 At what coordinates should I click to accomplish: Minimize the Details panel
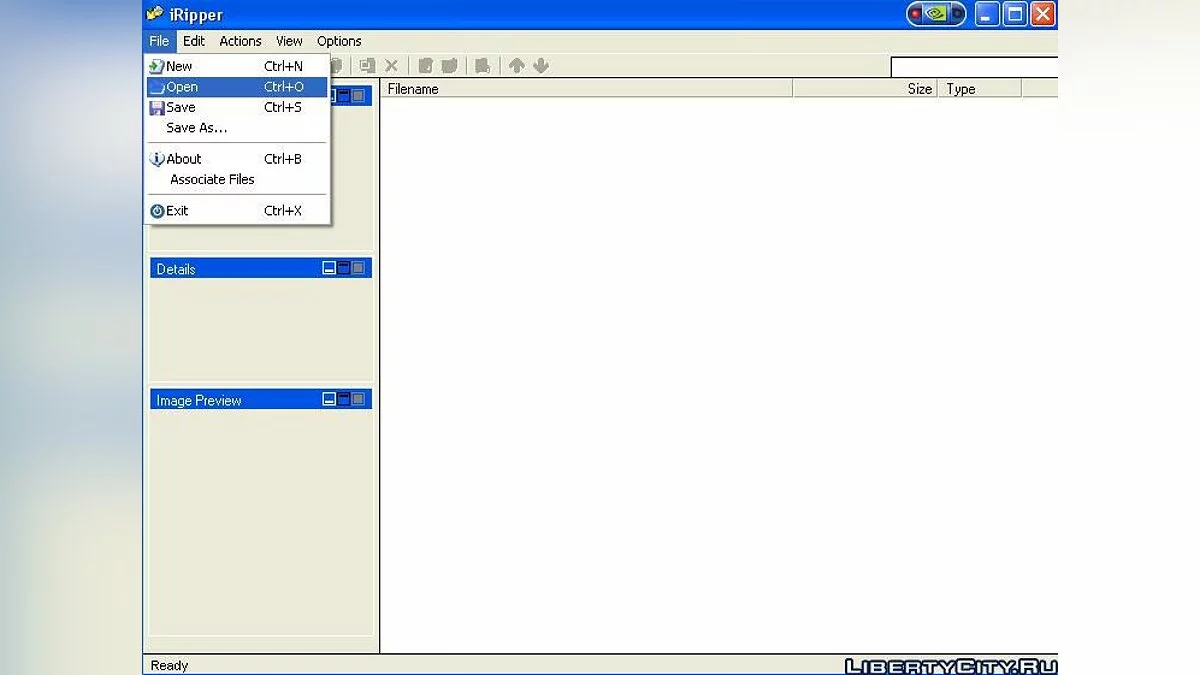pyautogui.click(x=329, y=268)
